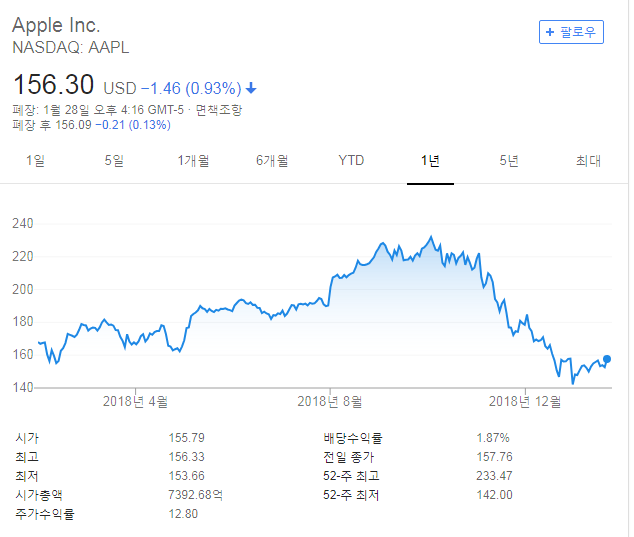The height and width of the screenshot is (537, 634).
Task: Click the 면책조항 disclaimer link
Action: click(x=218, y=110)
